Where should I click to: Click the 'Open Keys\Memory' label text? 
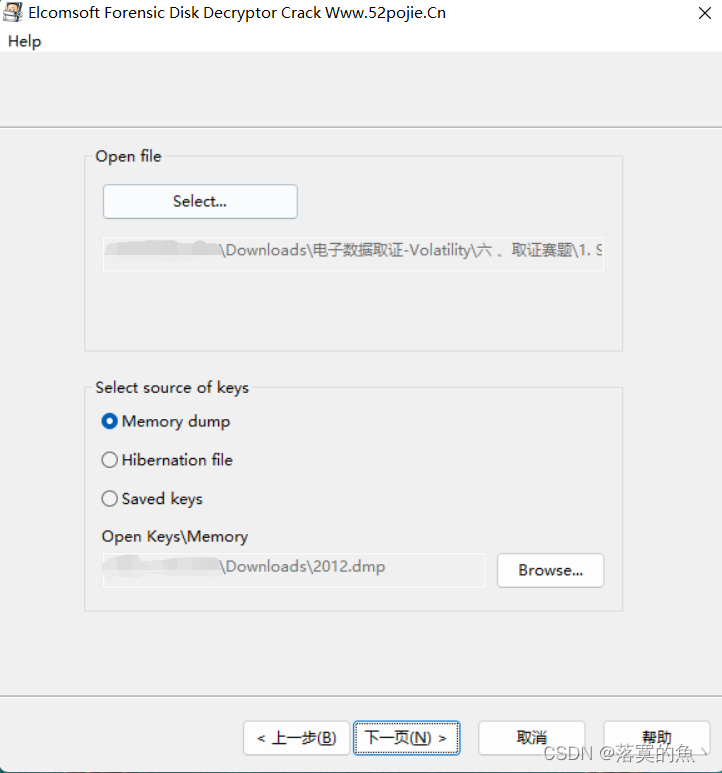point(174,536)
